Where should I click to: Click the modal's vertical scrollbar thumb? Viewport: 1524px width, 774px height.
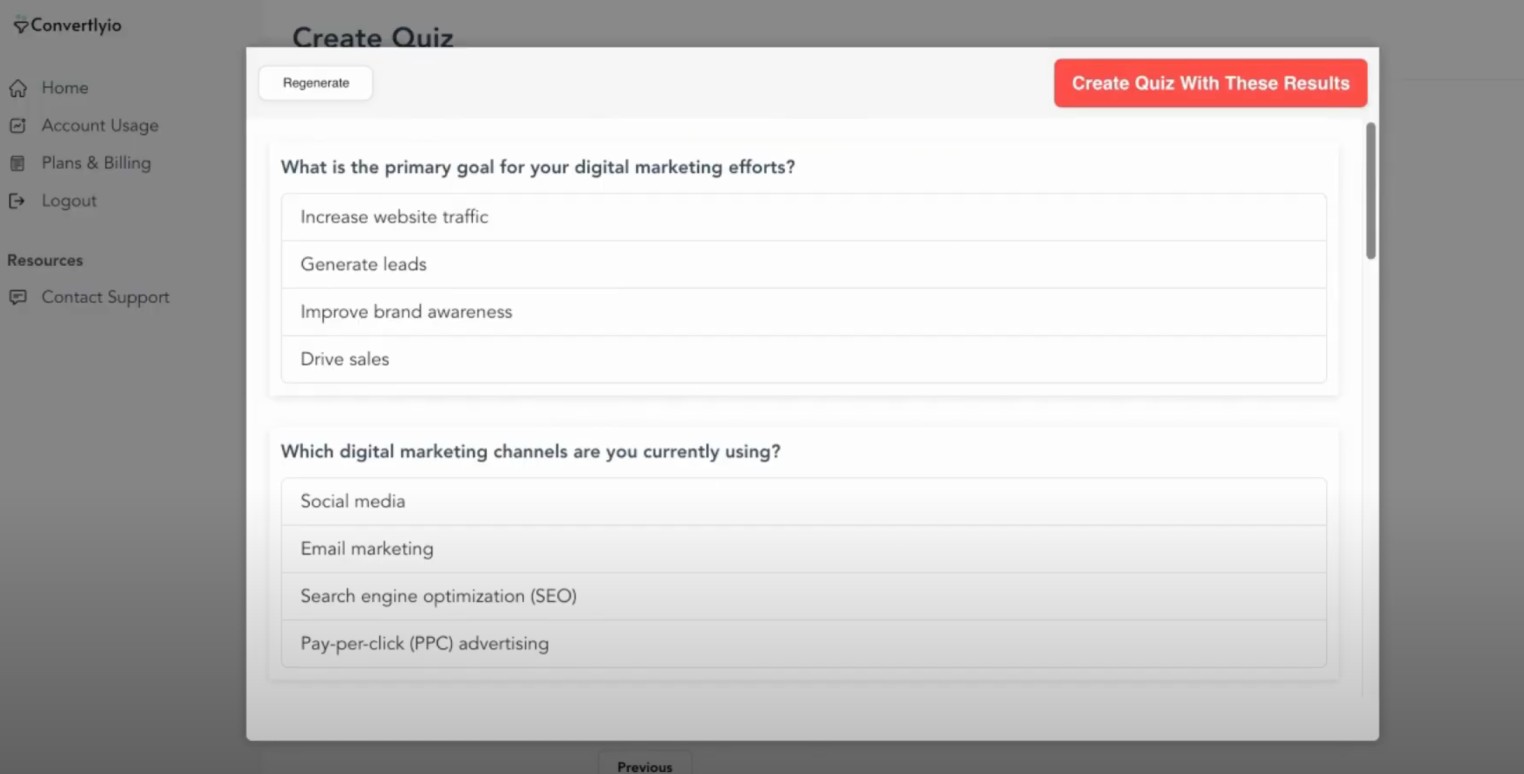click(x=1371, y=191)
